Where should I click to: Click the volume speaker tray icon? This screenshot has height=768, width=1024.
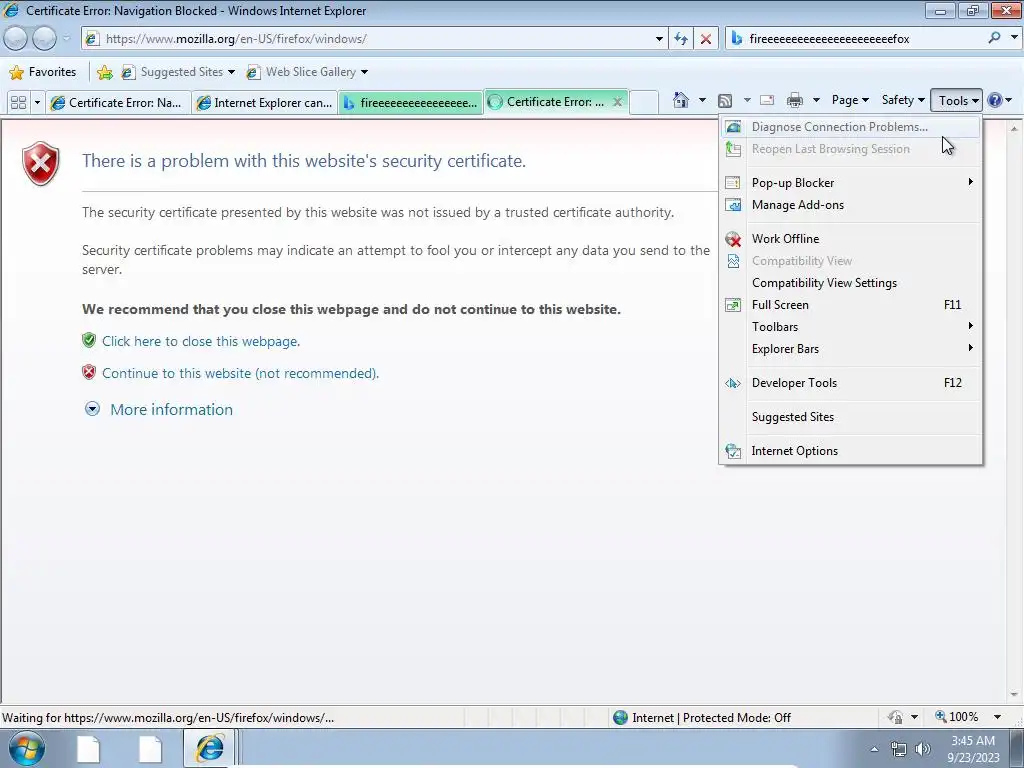pyautogui.click(x=923, y=749)
